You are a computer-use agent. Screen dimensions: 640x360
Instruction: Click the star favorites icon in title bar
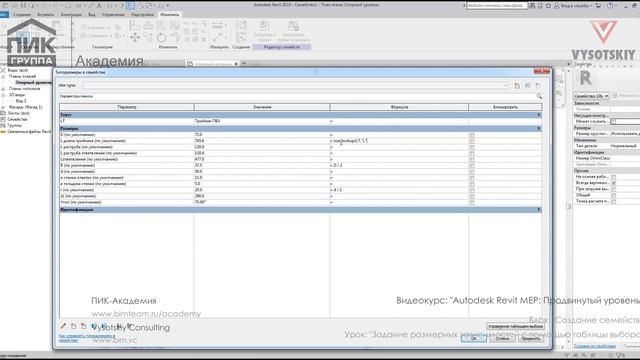(548, 6)
